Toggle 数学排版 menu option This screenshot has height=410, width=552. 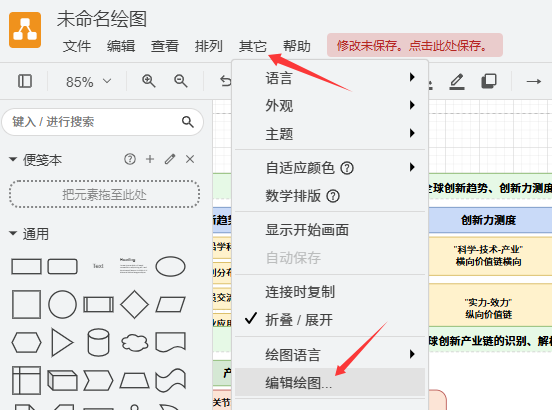pyautogui.click(x=330, y=196)
